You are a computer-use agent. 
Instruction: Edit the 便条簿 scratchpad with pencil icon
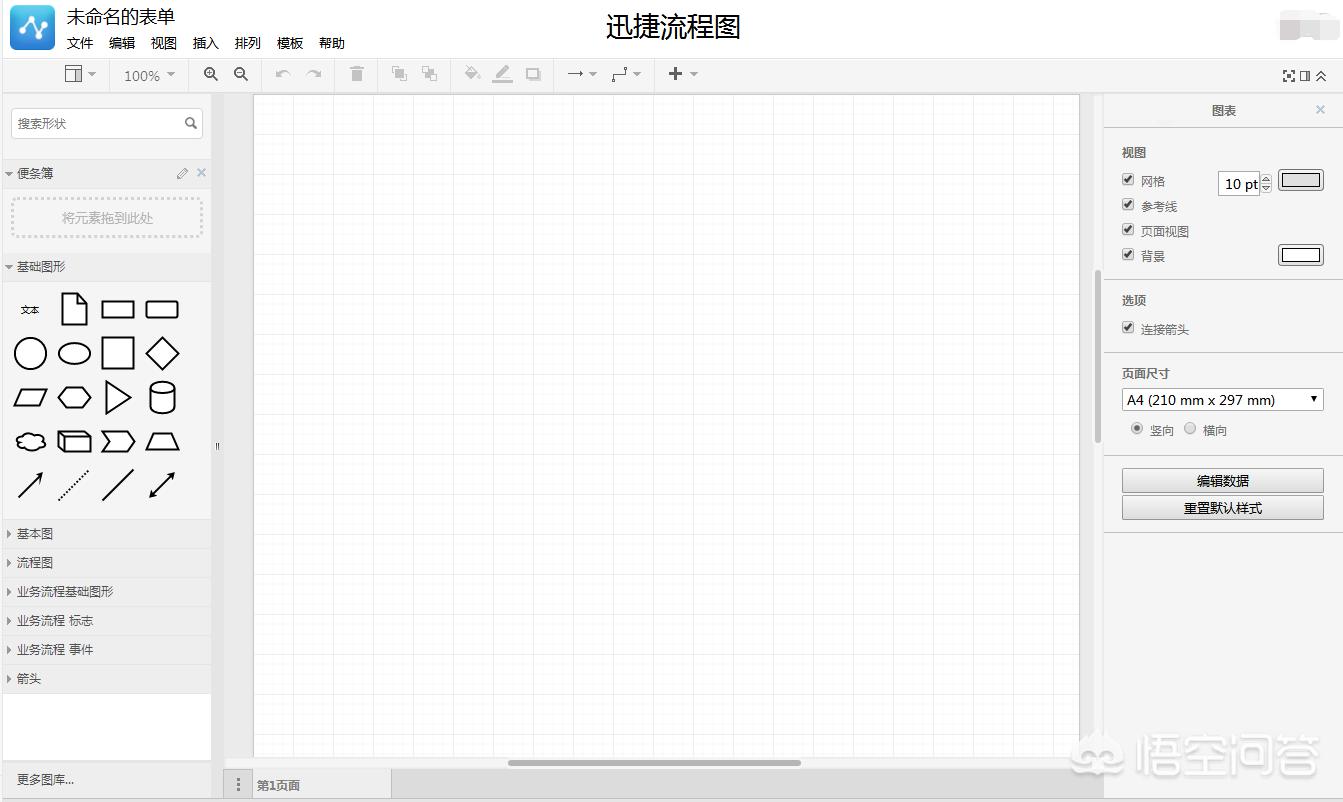(x=182, y=173)
